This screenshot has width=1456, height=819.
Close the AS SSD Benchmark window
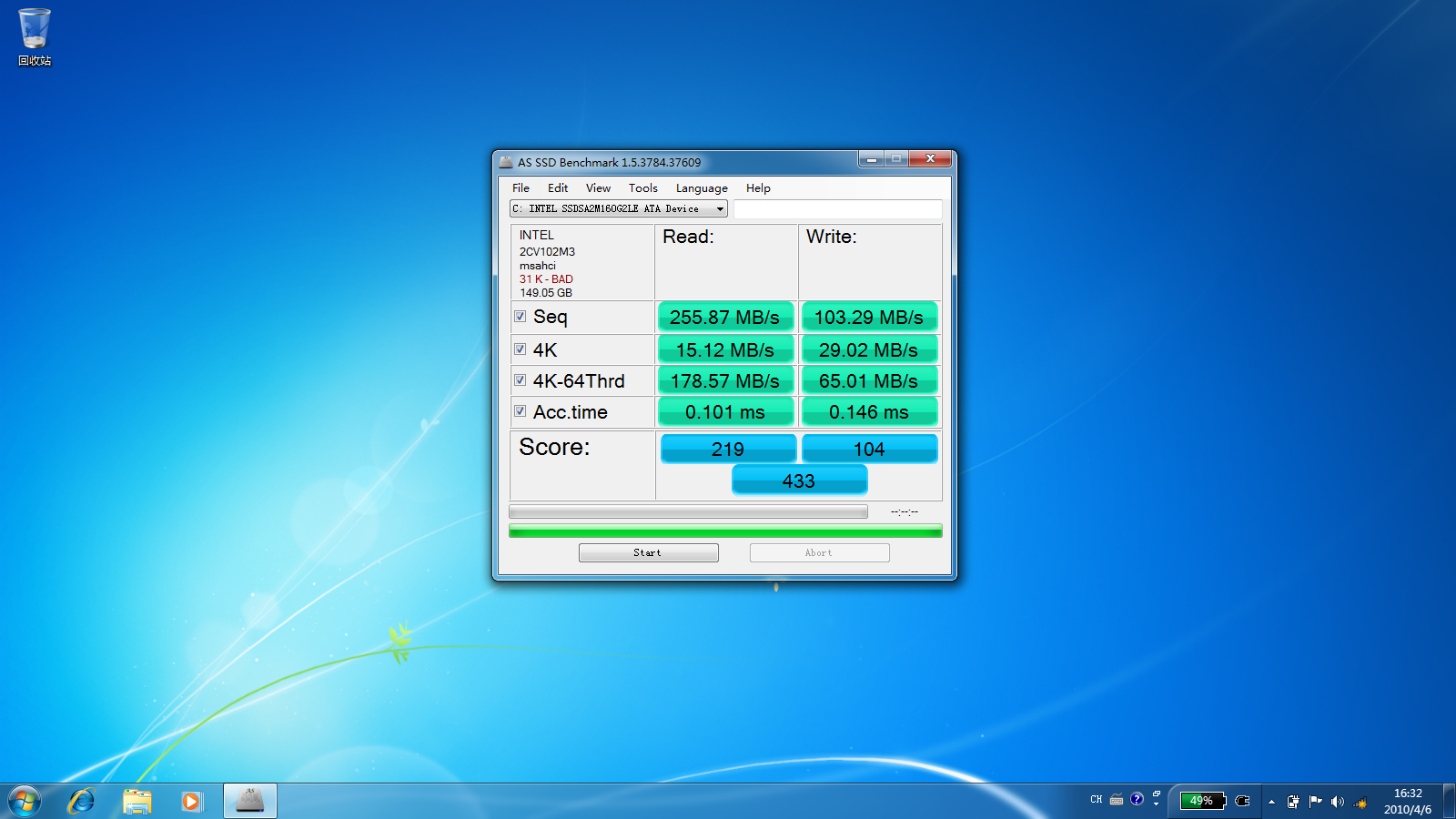point(930,159)
